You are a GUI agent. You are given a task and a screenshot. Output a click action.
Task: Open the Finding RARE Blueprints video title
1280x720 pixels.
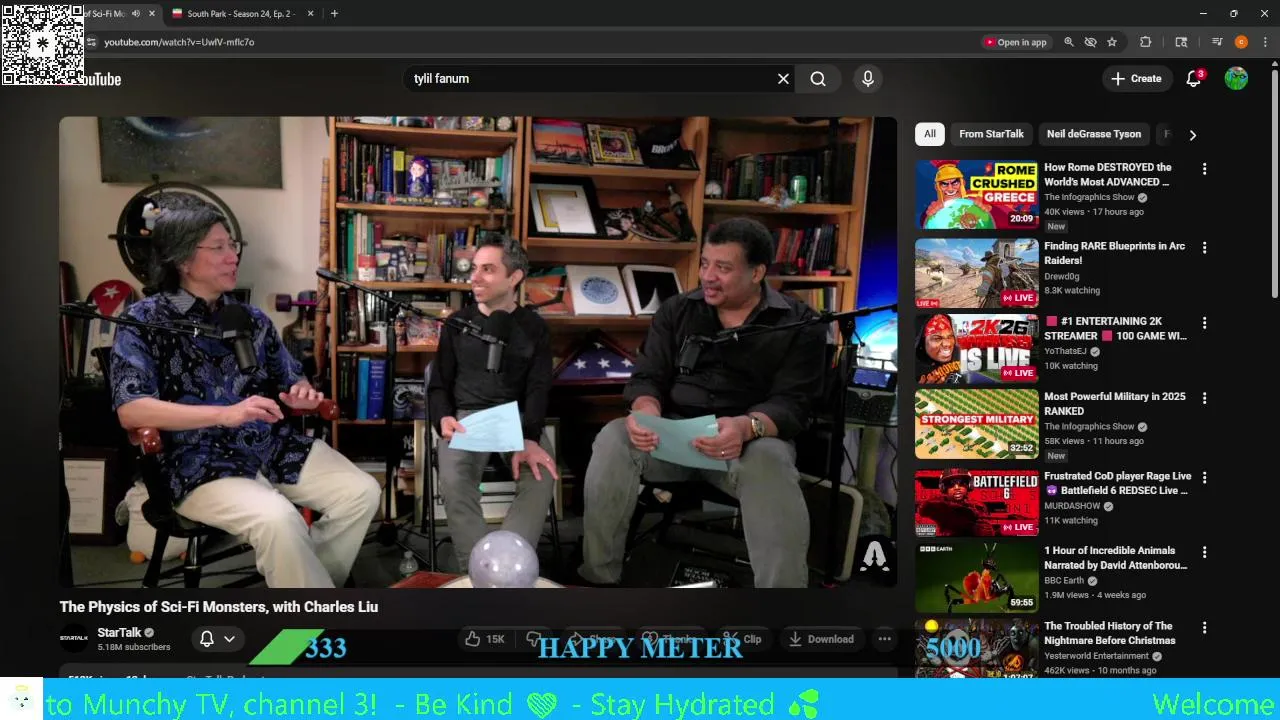[x=1114, y=253]
